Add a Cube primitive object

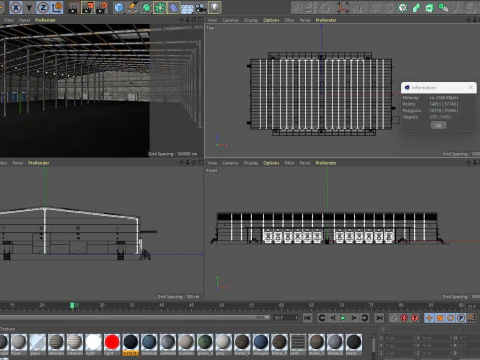pyautogui.click(x=119, y=7)
